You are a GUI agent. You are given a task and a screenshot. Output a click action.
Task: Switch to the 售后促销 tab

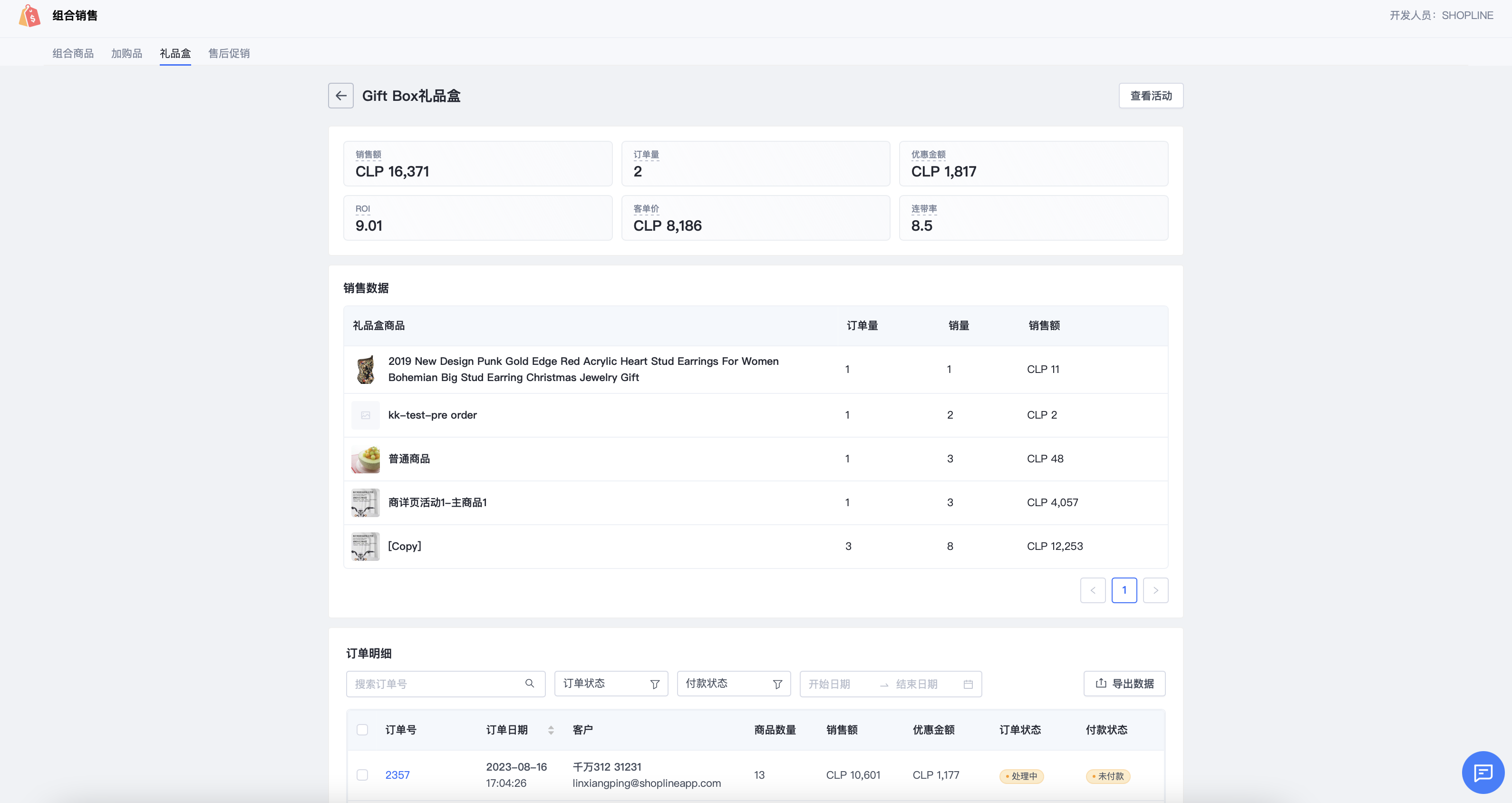tap(229, 53)
